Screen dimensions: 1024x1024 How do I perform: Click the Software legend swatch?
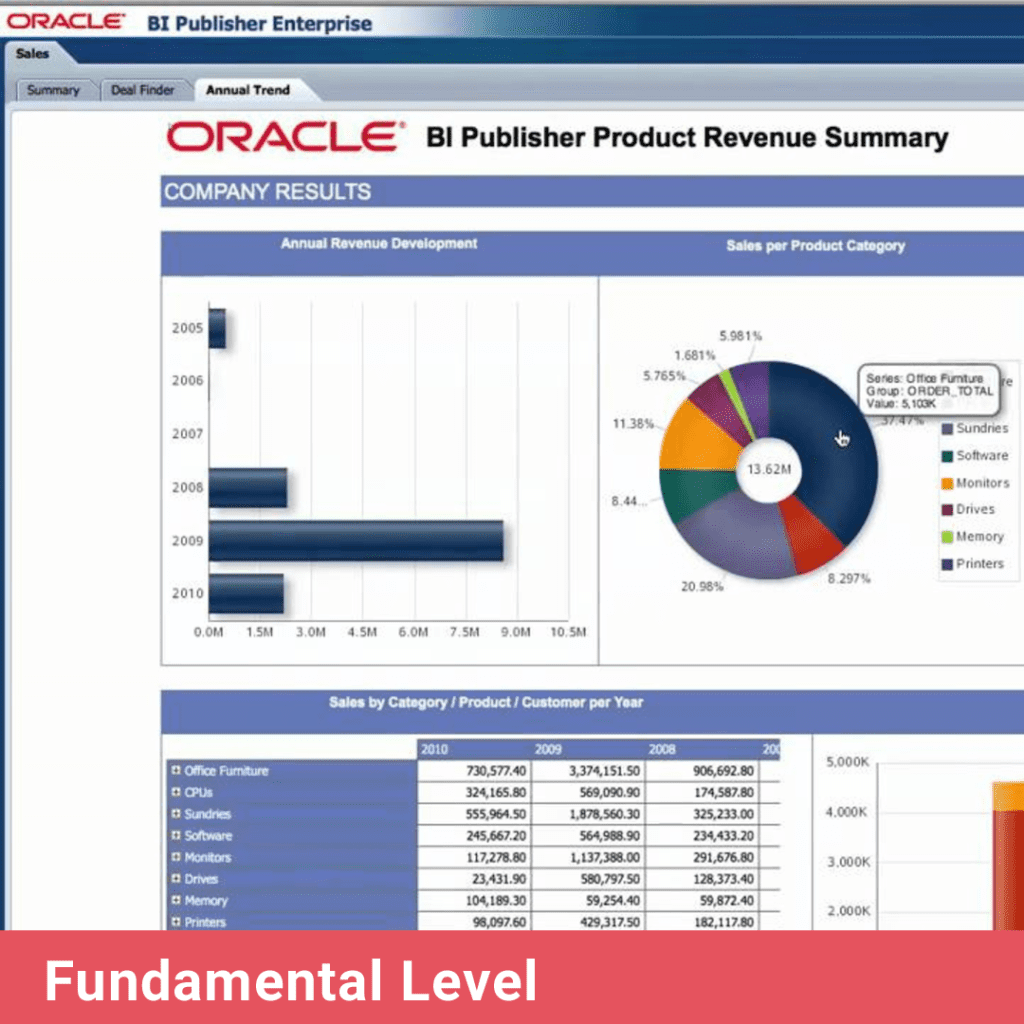[948, 455]
